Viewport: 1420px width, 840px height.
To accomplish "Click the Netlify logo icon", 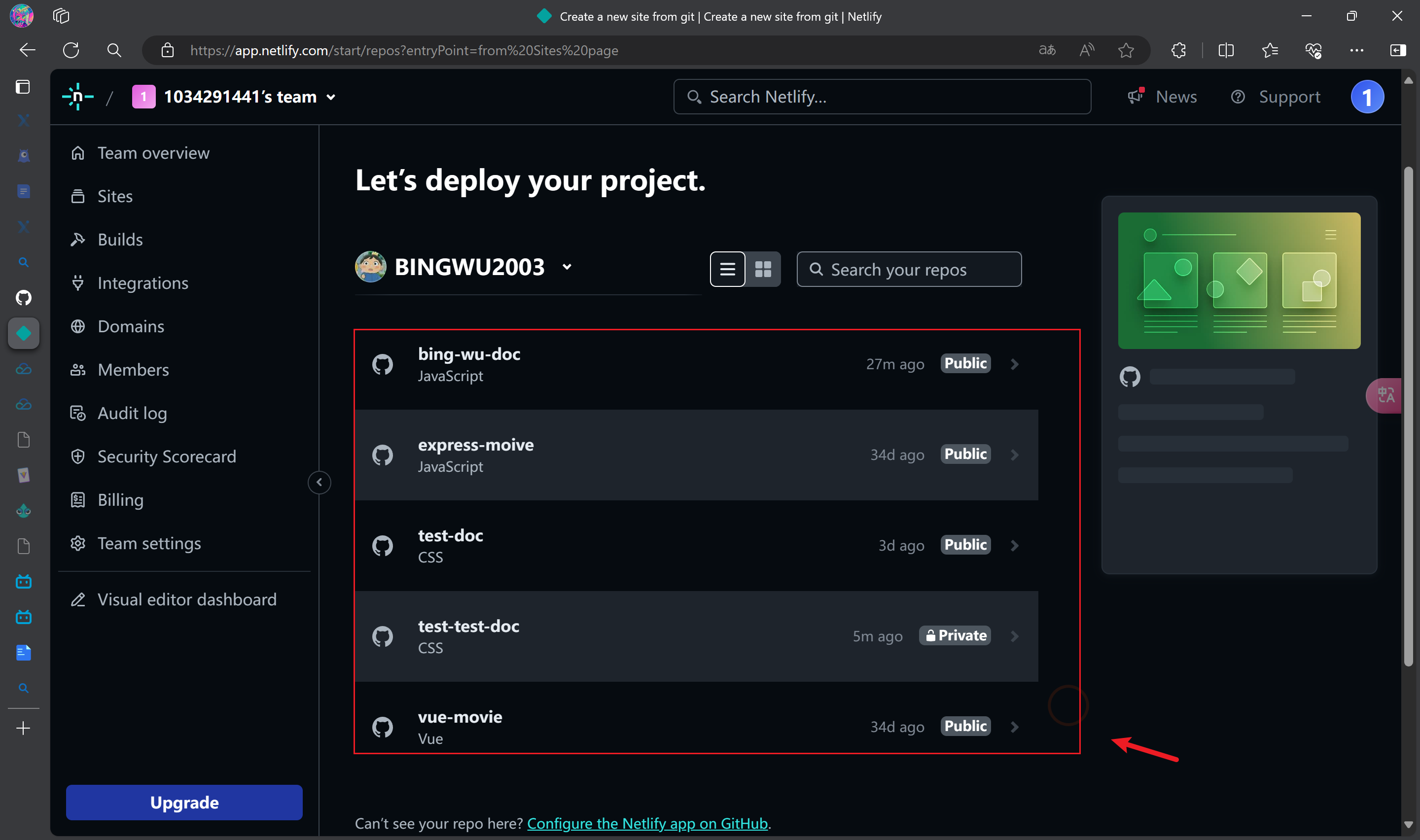I will click(x=77, y=97).
